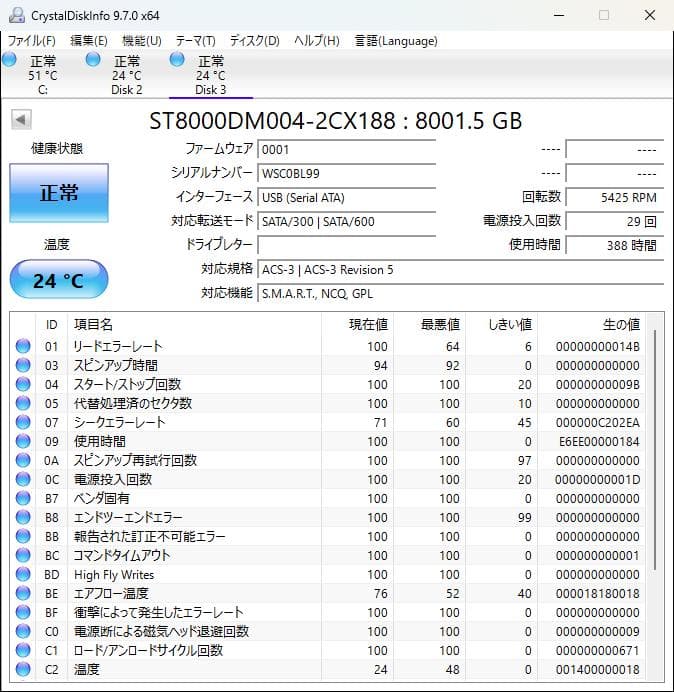
Task: Click the features field S.M.A.R.T., NCQ, GPL
Action: (461, 293)
